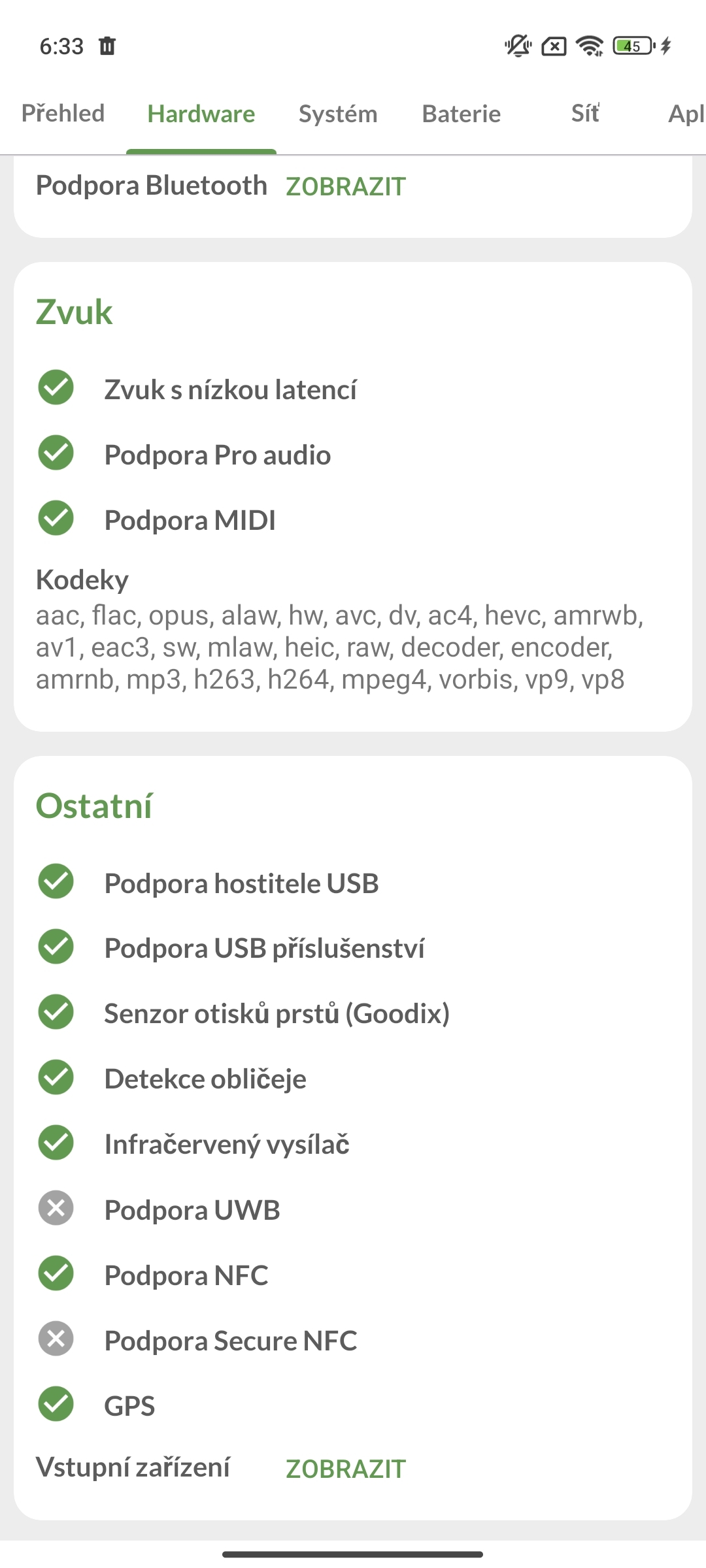Switch to the Přehled tab
This screenshot has height=1568, width=706.
click(x=63, y=114)
